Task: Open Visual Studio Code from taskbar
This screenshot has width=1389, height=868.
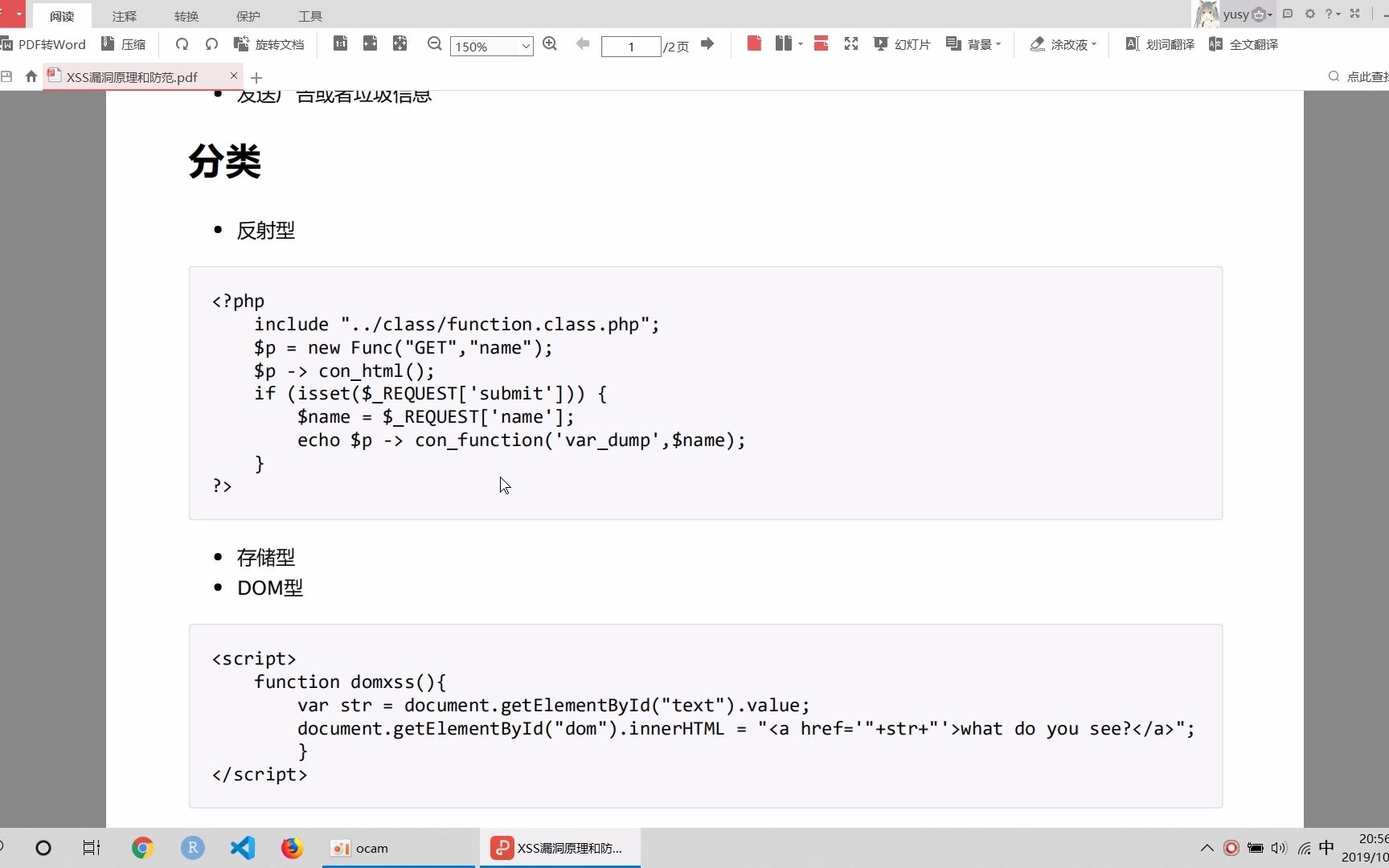Action: pos(242,848)
